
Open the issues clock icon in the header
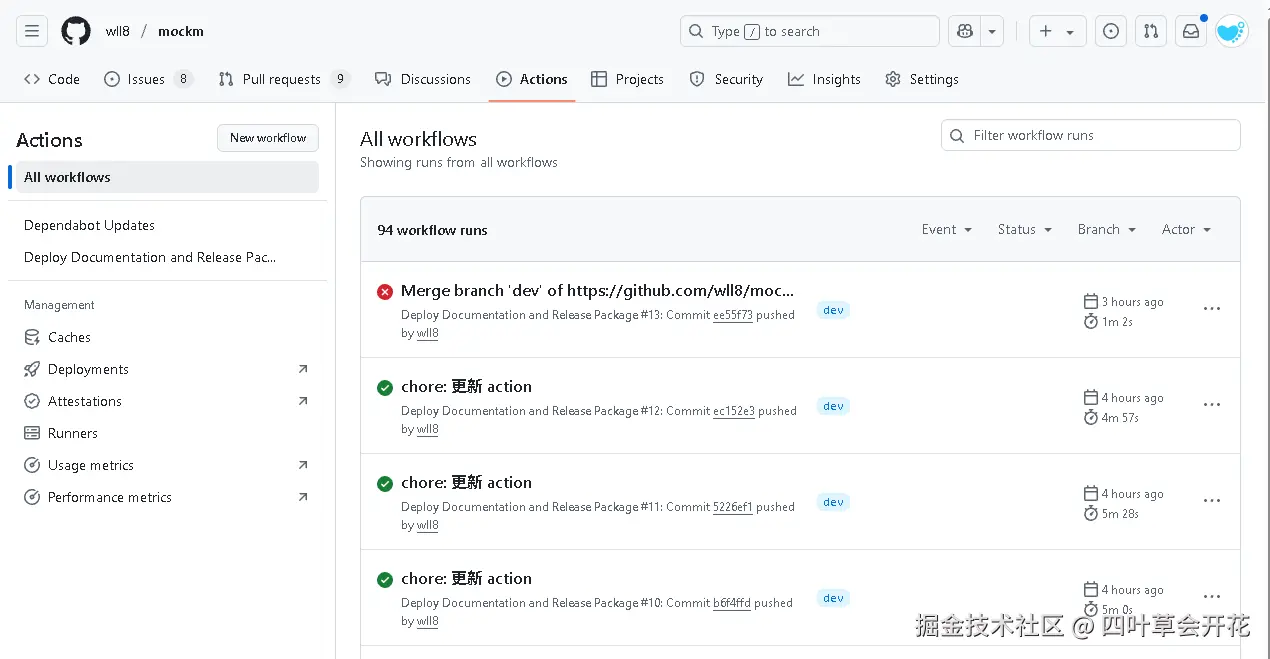[x=1110, y=31]
